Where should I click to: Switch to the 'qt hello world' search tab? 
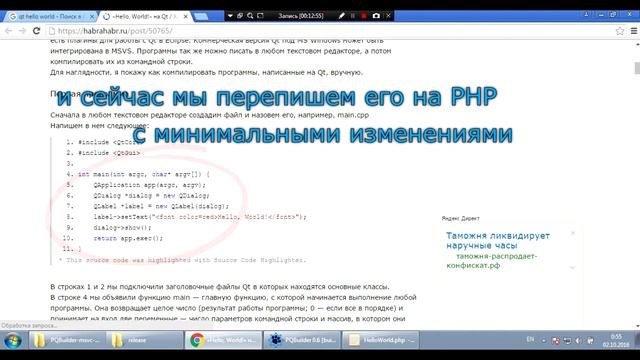[x=49, y=16]
